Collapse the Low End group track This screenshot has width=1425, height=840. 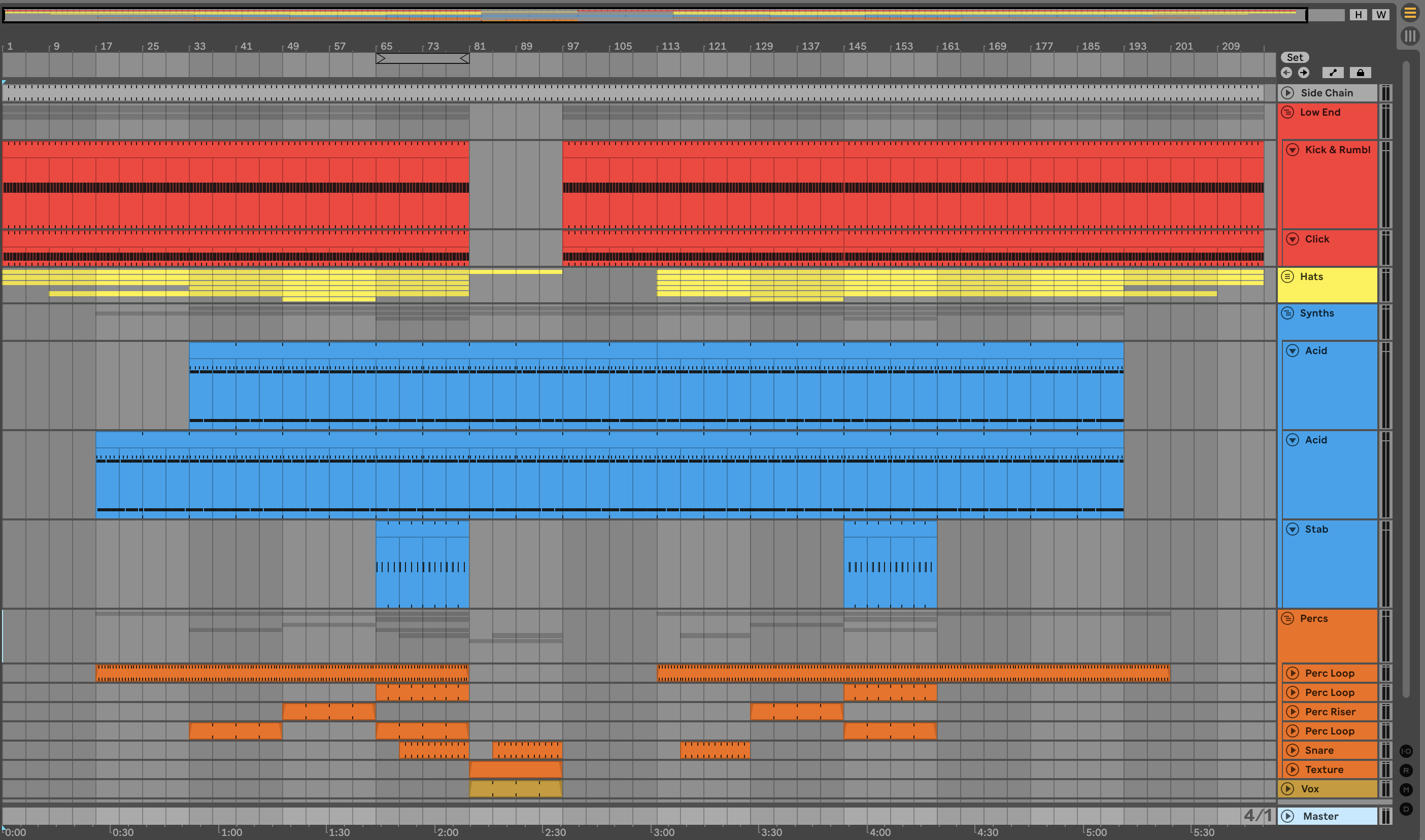1287,112
